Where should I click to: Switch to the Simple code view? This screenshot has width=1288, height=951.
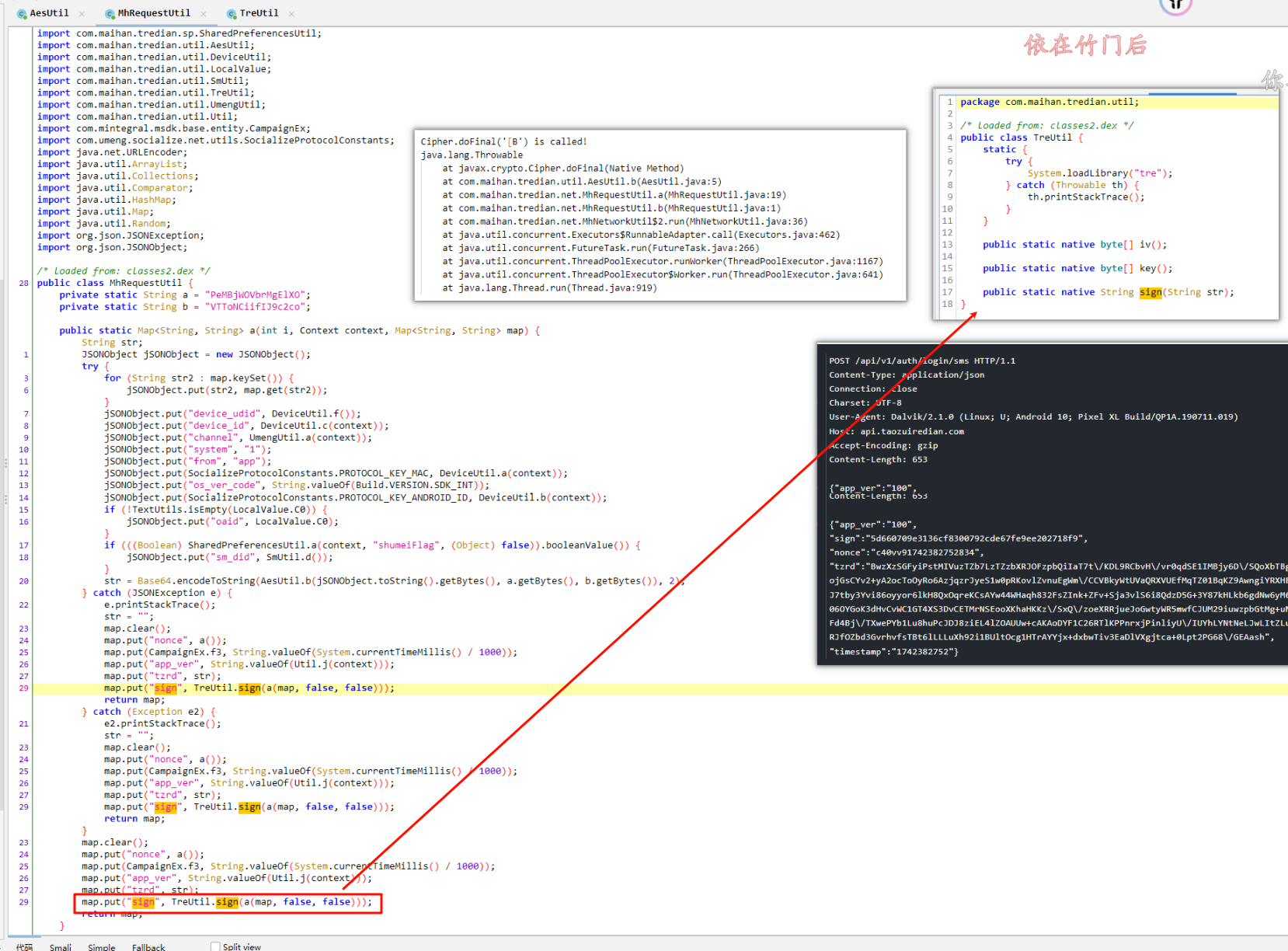(x=101, y=947)
